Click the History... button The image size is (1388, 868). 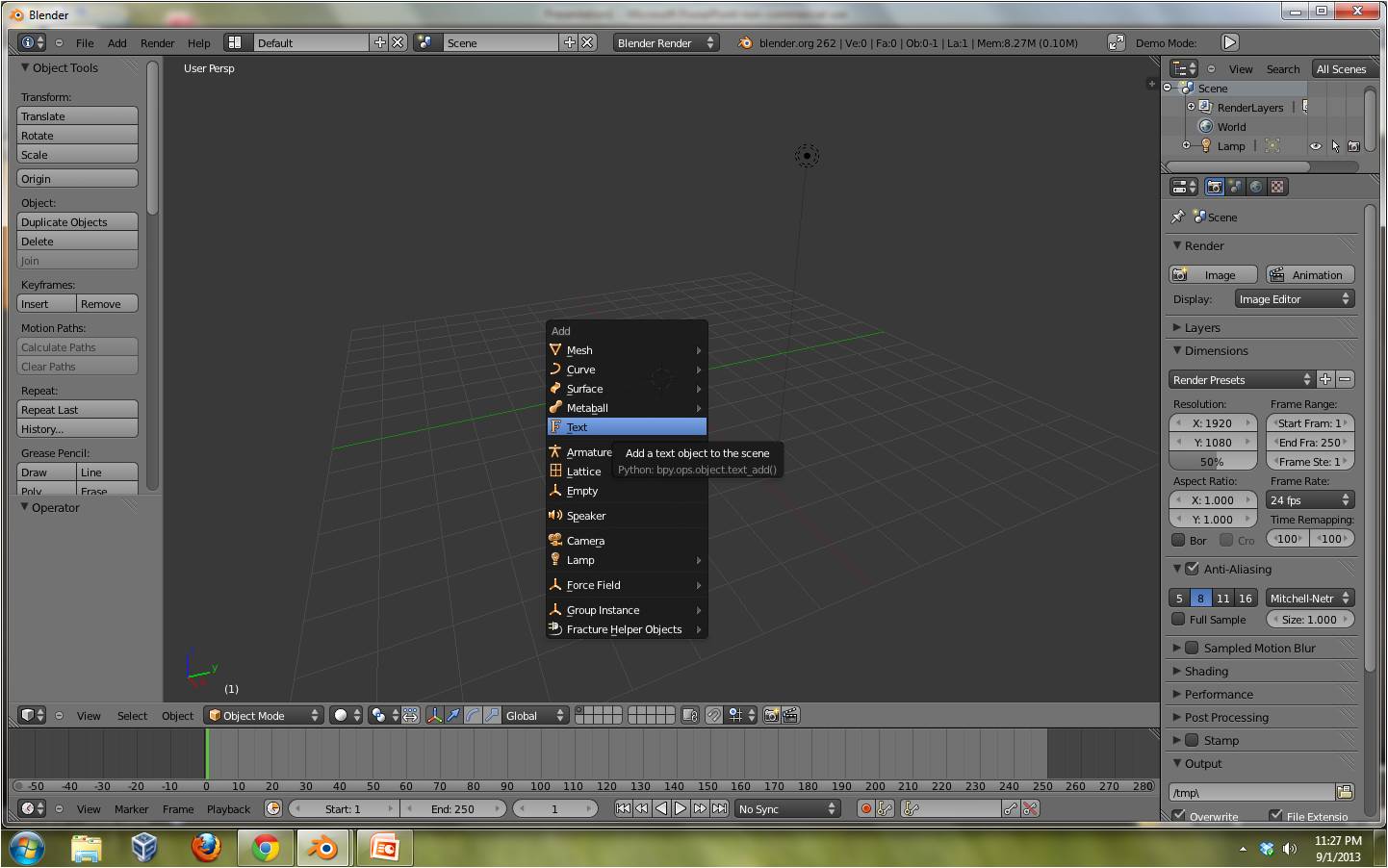point(77,428)
